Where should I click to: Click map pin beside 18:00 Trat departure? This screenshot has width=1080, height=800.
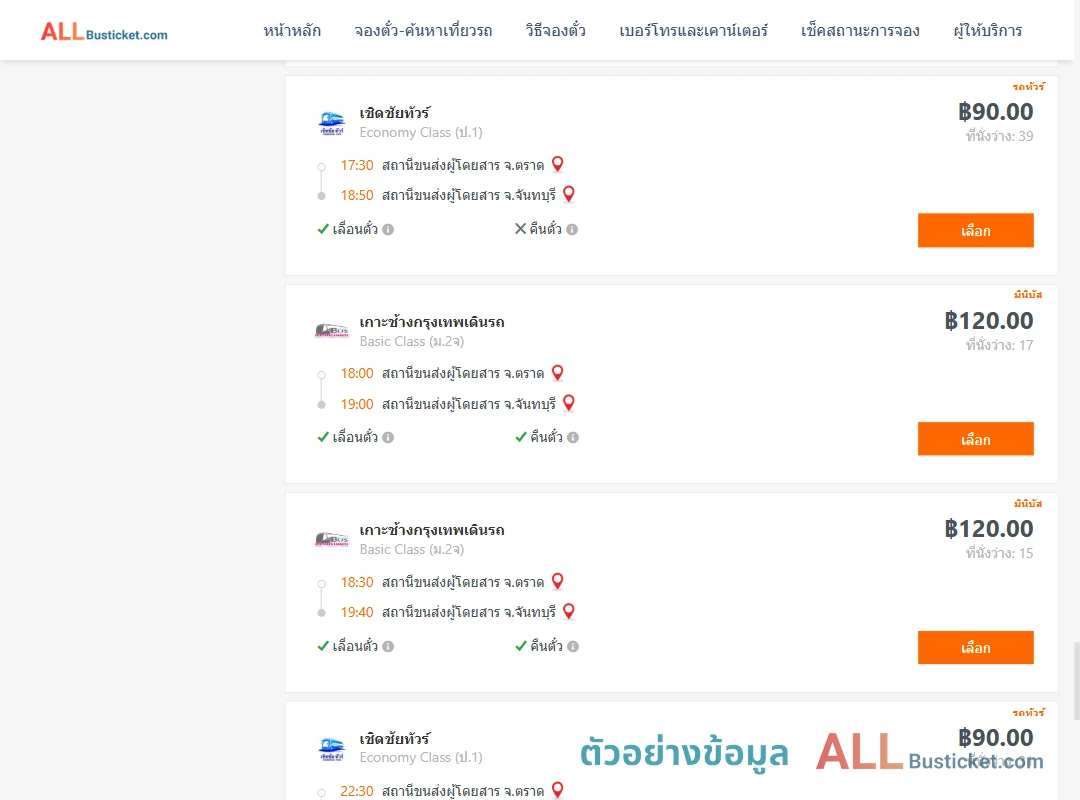click(558, 373)
